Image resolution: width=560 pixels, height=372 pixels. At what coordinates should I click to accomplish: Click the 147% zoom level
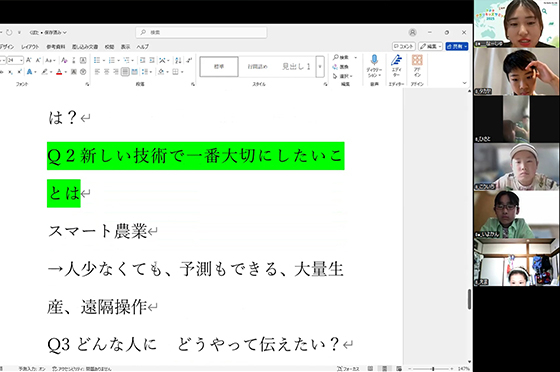(464, 368)
